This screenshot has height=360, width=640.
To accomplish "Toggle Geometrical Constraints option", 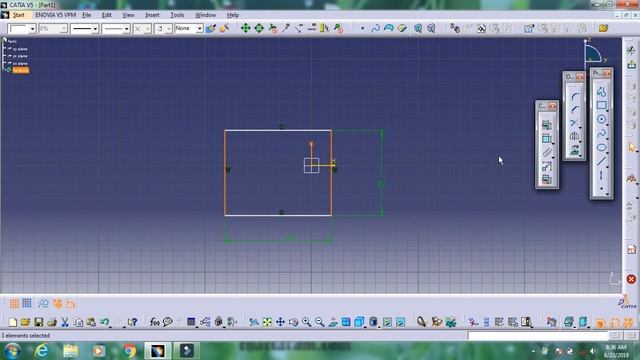I will (x=58, y=304).
